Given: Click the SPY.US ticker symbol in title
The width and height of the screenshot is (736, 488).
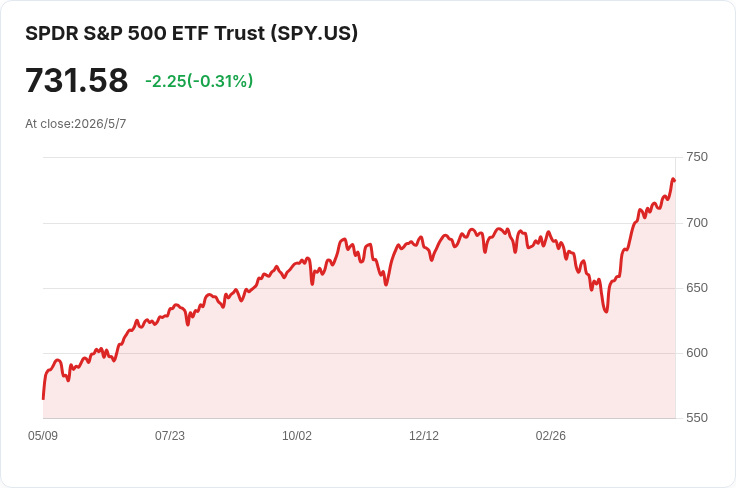Looking at the screenshot, I should coord(314,33).
